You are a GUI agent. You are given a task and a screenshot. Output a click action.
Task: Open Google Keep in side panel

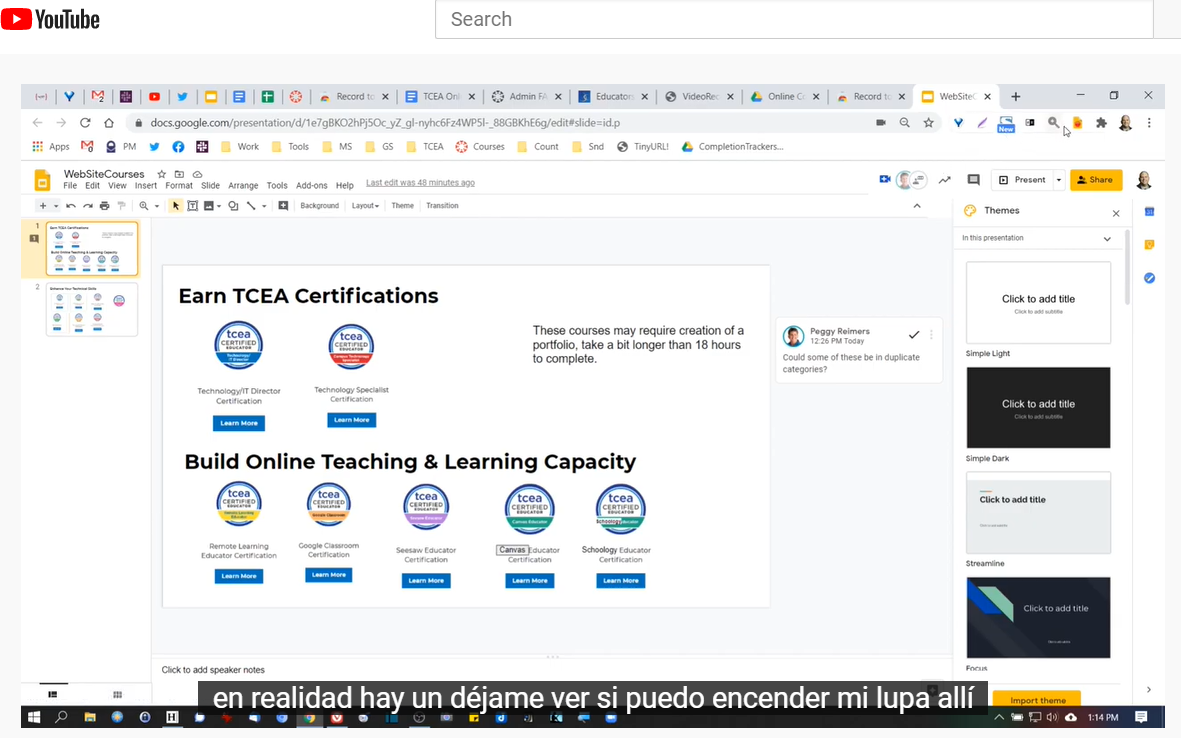point(1149,245)
